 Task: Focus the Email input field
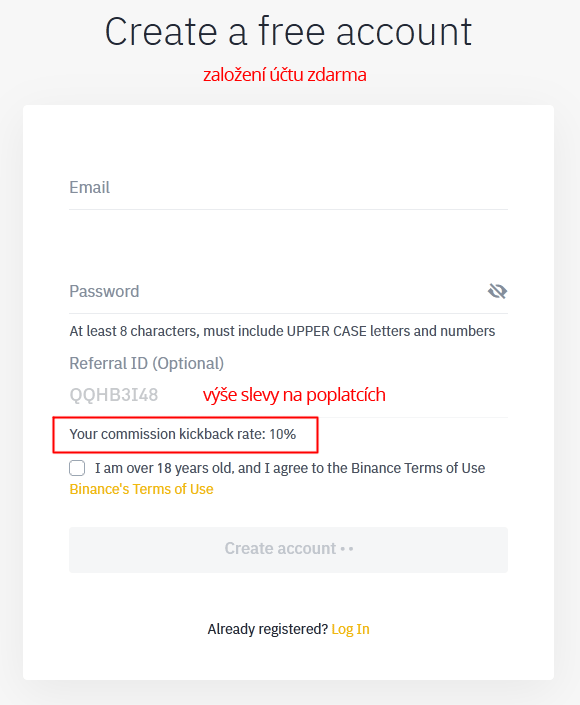pos(288,187)
